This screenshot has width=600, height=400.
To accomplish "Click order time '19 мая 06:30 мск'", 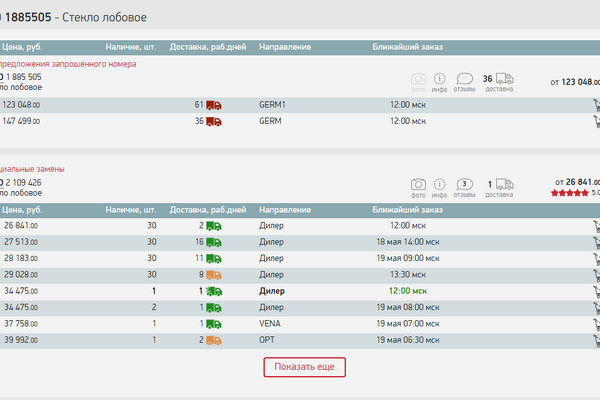I will (408, 340).
